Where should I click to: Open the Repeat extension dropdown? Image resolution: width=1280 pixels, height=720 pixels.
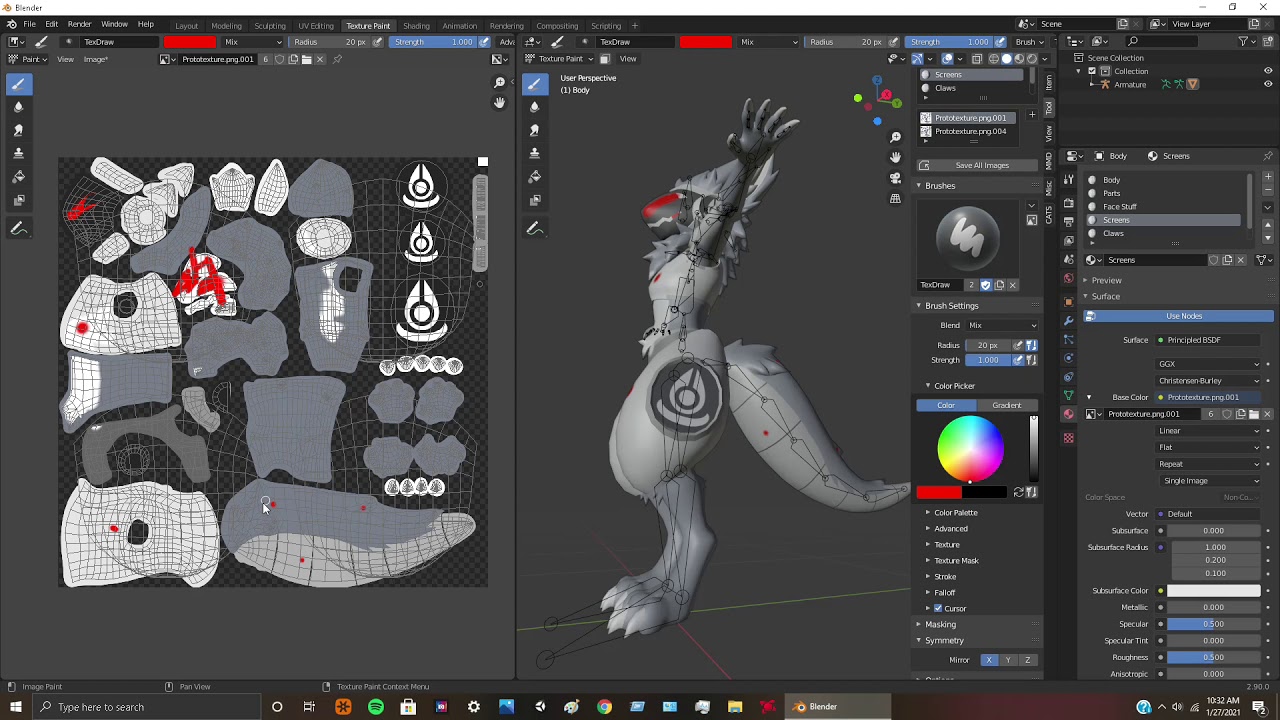click(1208, 464)
